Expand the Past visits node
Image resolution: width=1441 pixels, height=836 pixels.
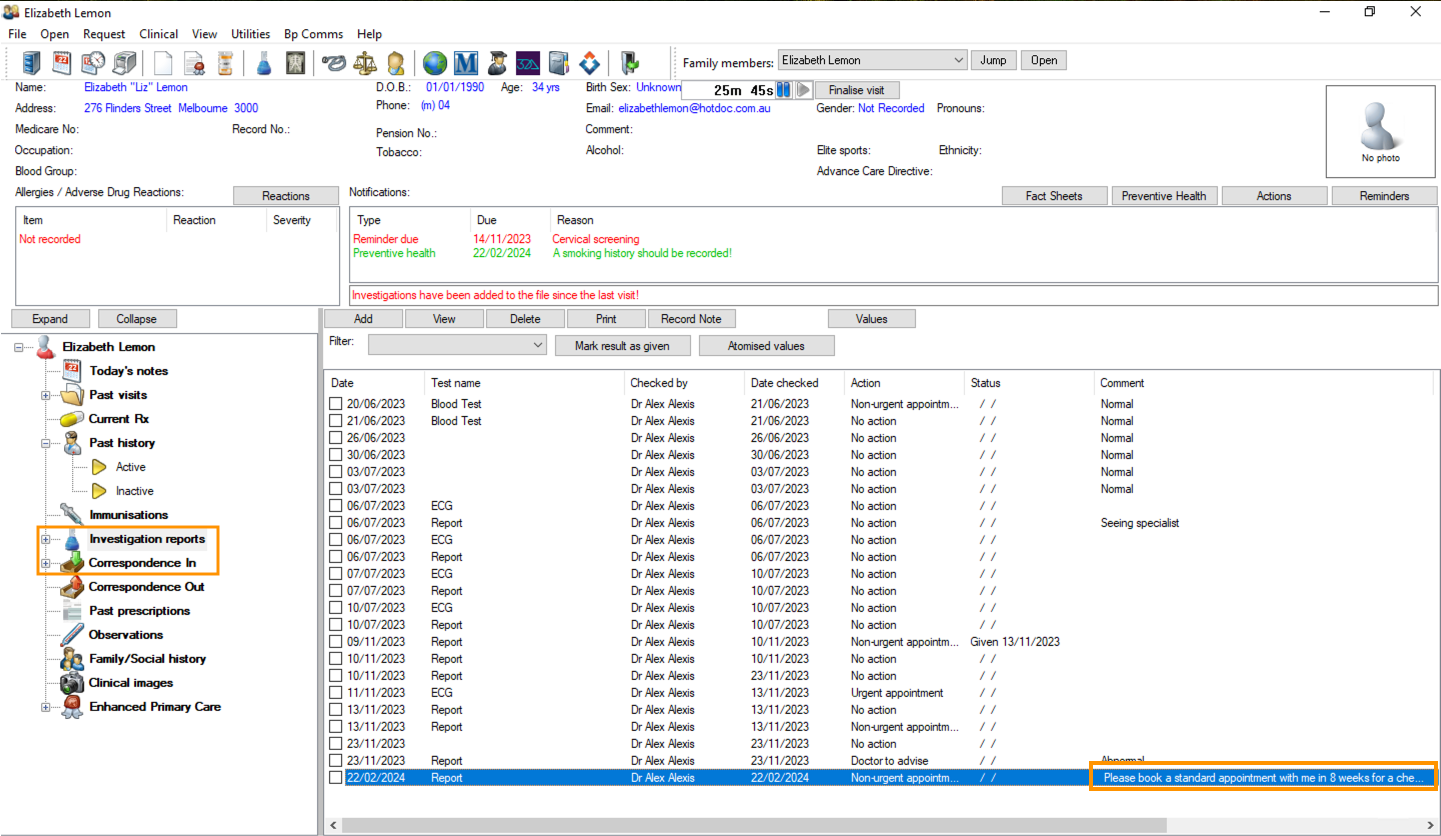coord(45,395)
